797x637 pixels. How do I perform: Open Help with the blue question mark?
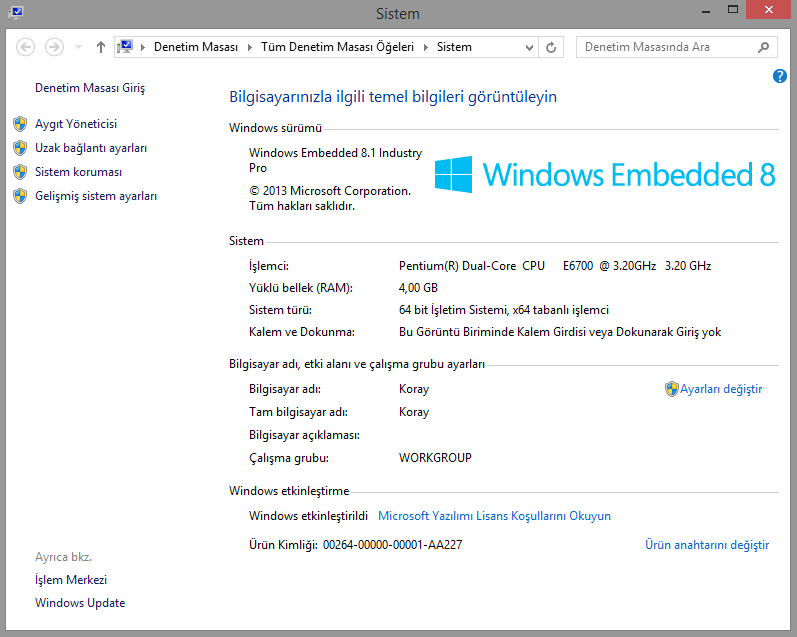[x=780, y=76]
